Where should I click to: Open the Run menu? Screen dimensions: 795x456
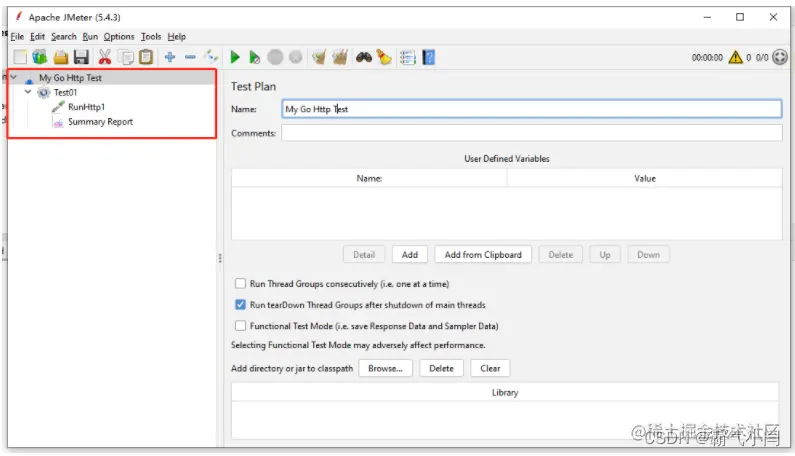click(x=90, y=37)
